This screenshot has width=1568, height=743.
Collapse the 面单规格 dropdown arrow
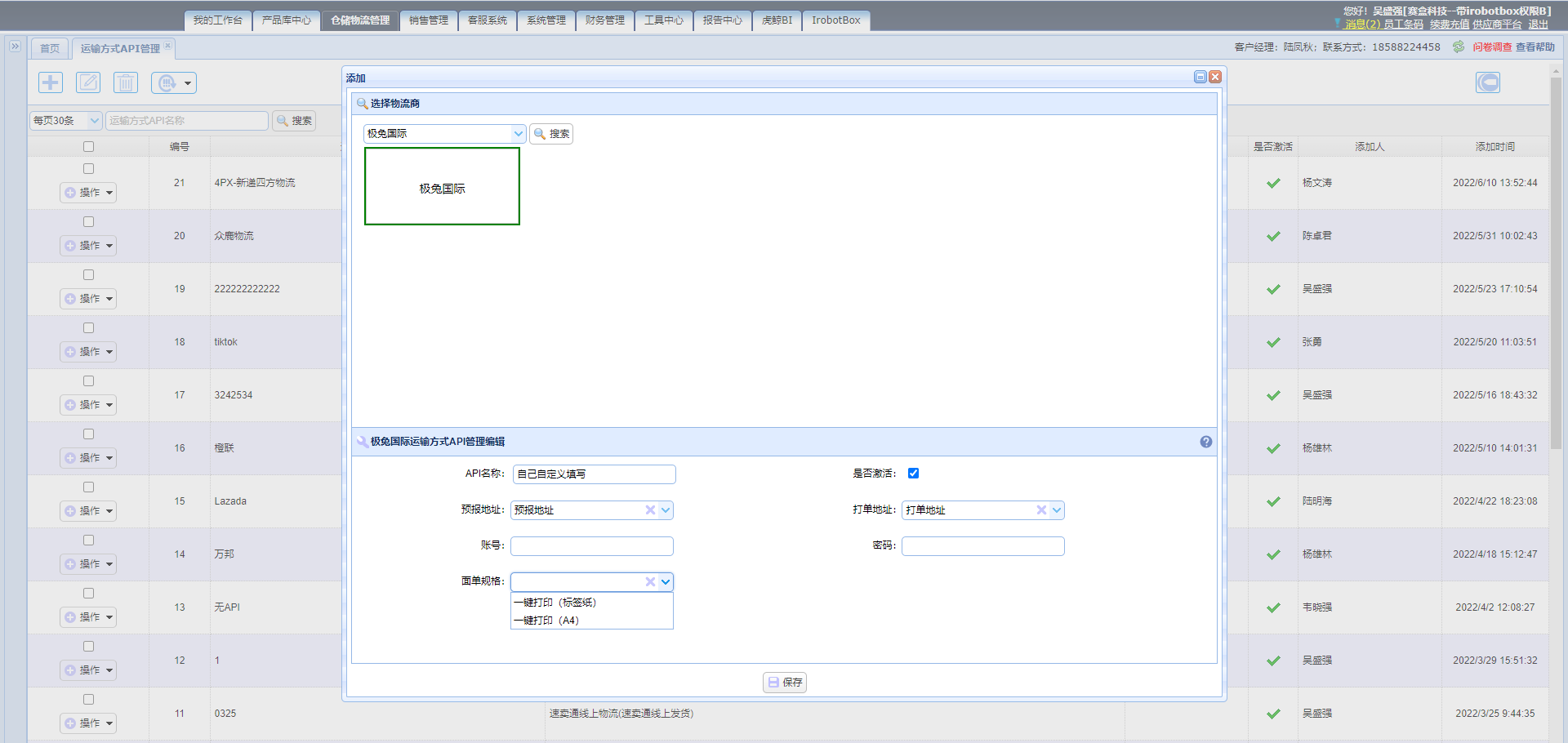[666, 582]
